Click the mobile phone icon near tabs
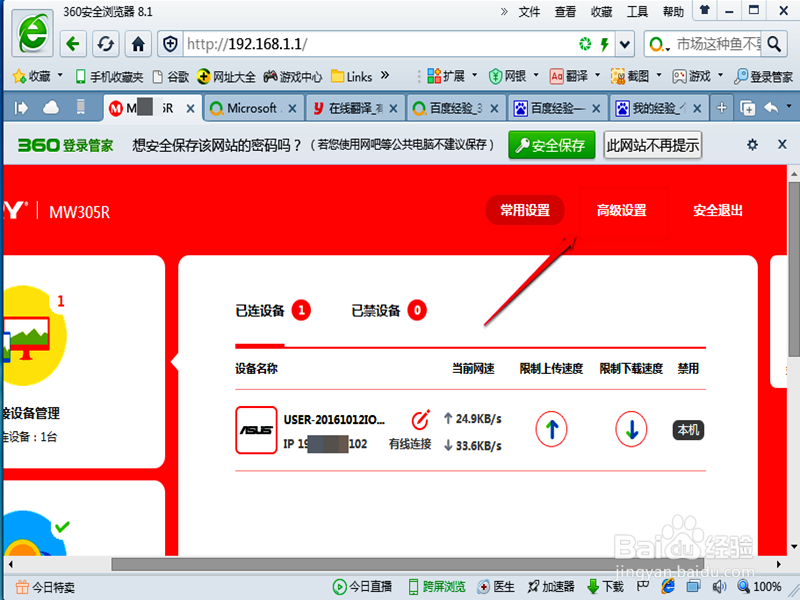The image size is (800, 600). click(x=81, y=107)
